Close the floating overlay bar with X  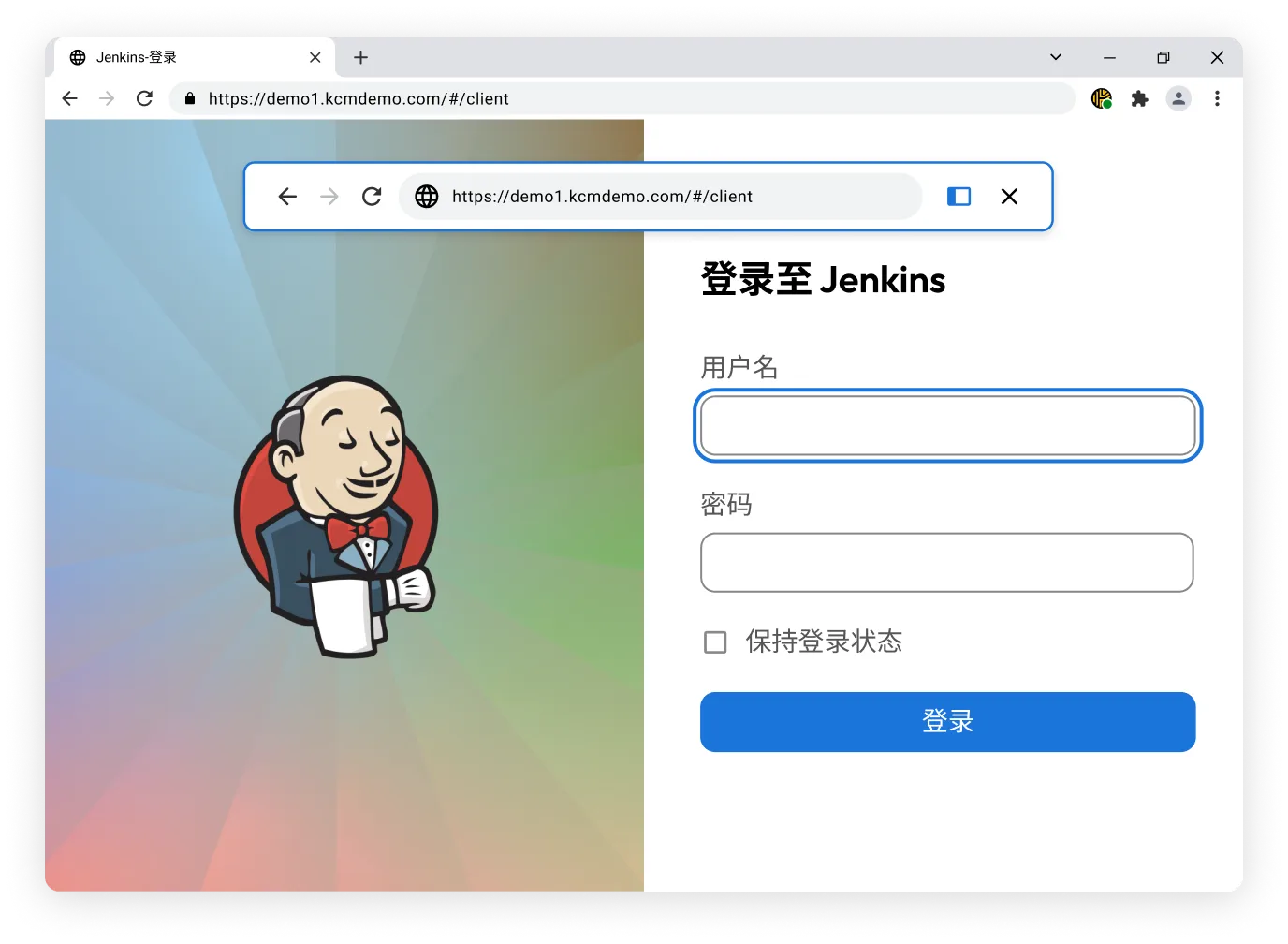click(1009, 196)
